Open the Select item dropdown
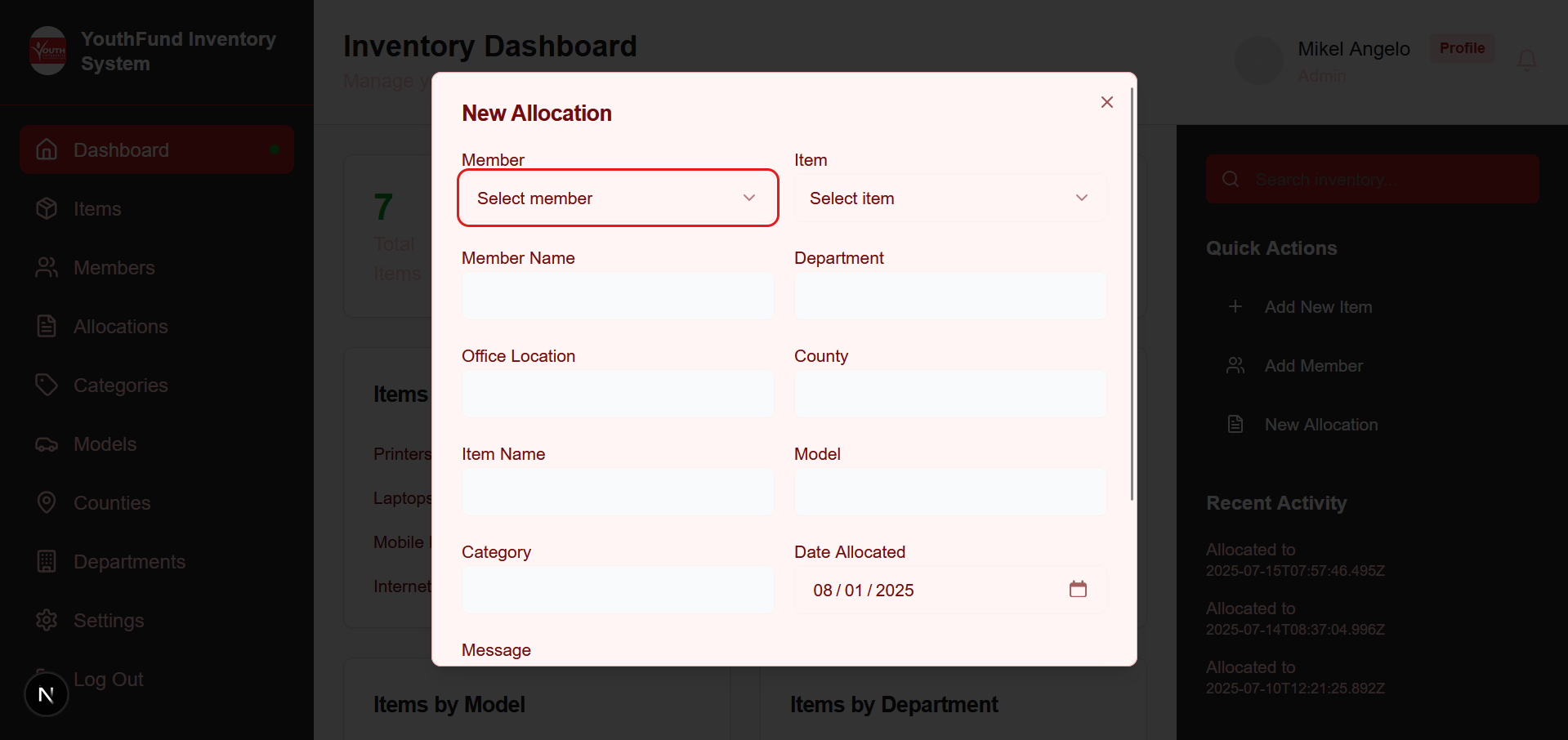 (950, 198)
